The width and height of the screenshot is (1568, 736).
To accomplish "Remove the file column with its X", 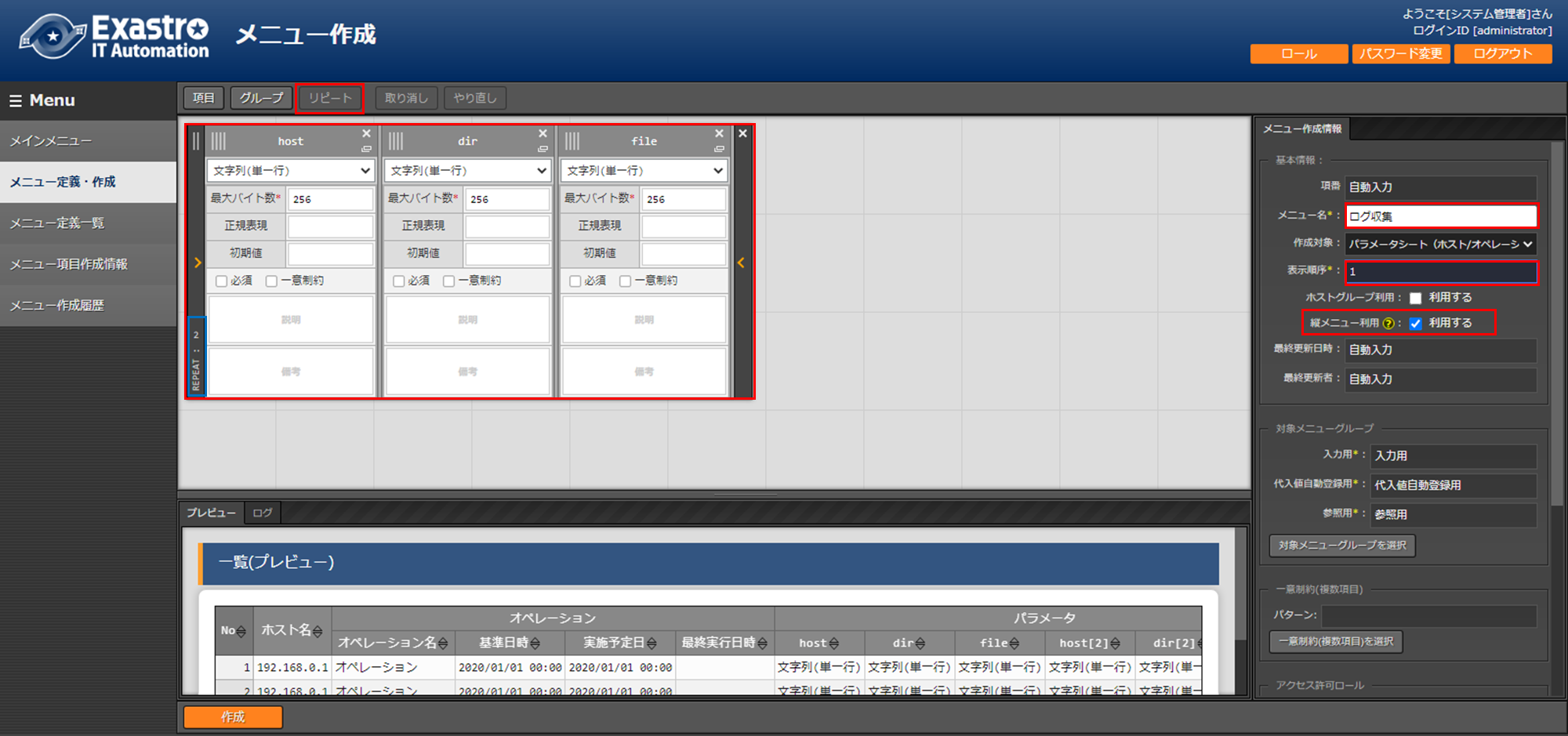I will (x=719, y=133).
